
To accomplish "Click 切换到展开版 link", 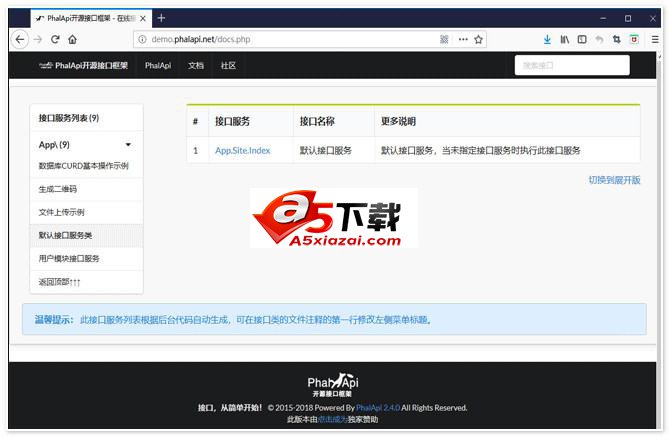I will coord(614,180).
